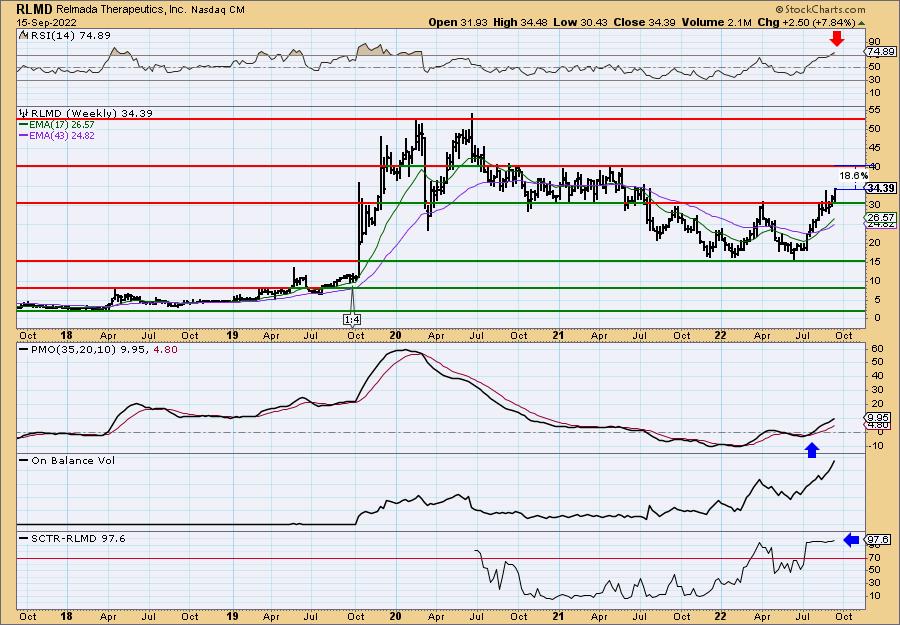Click the Volume 2.1M value
This screenshot has height=625, width=900.
coord(715,22)
